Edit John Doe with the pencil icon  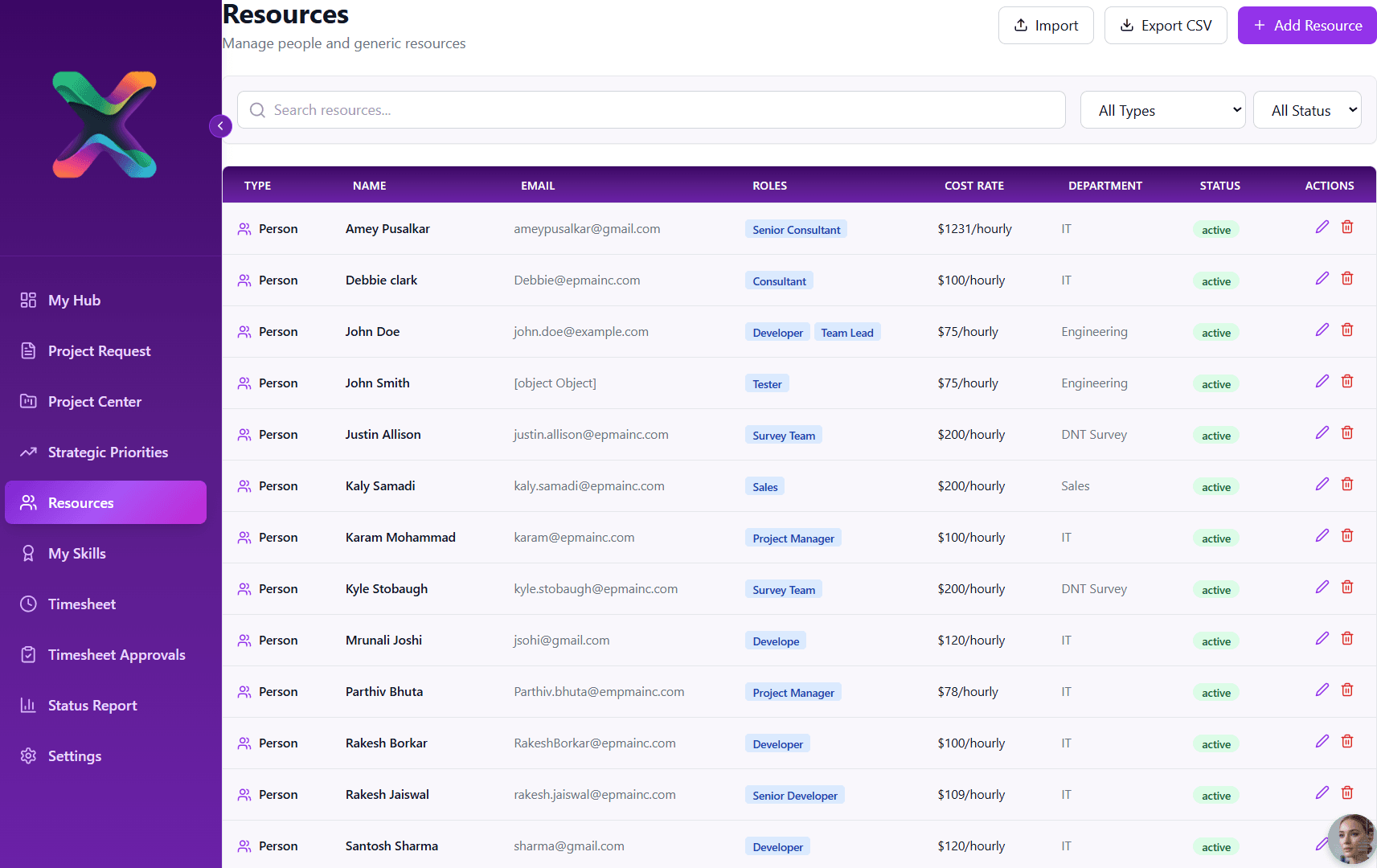tap(1322, 330)
